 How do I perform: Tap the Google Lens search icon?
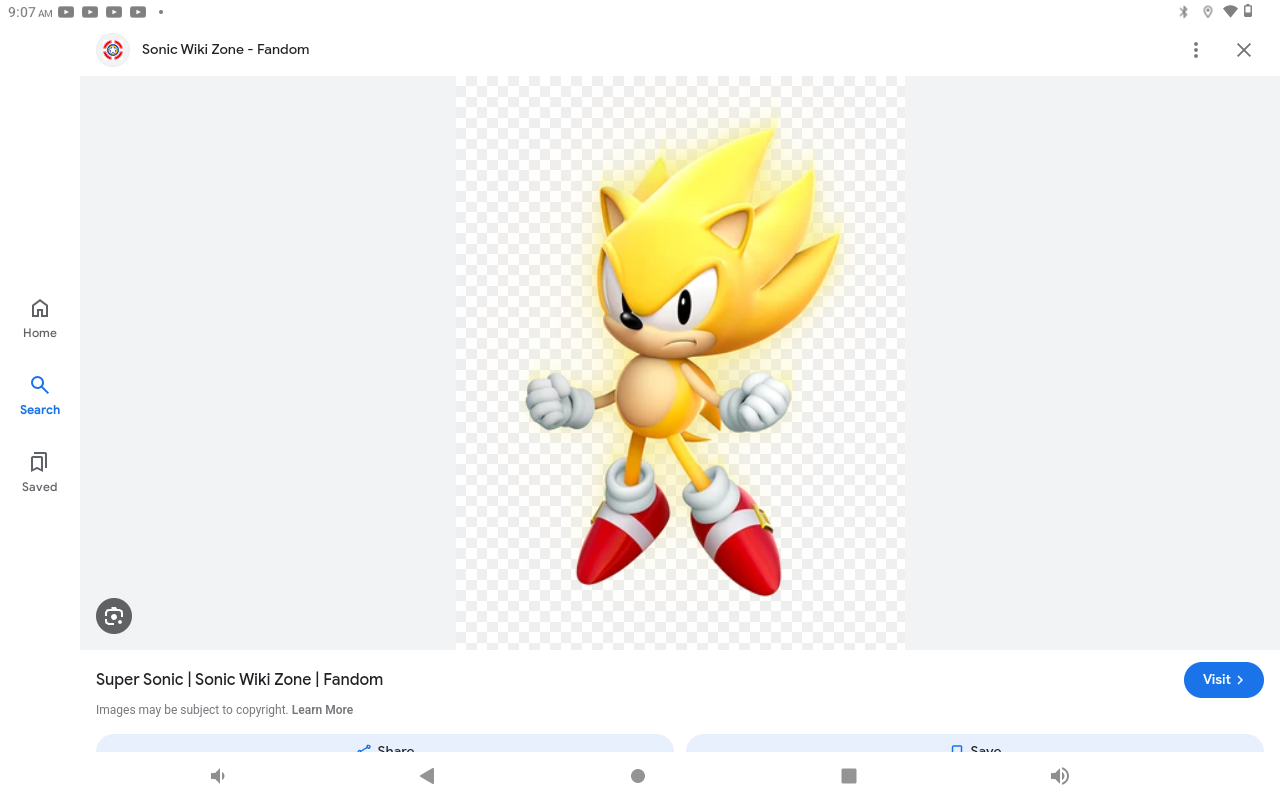click(x=114, y=616)
